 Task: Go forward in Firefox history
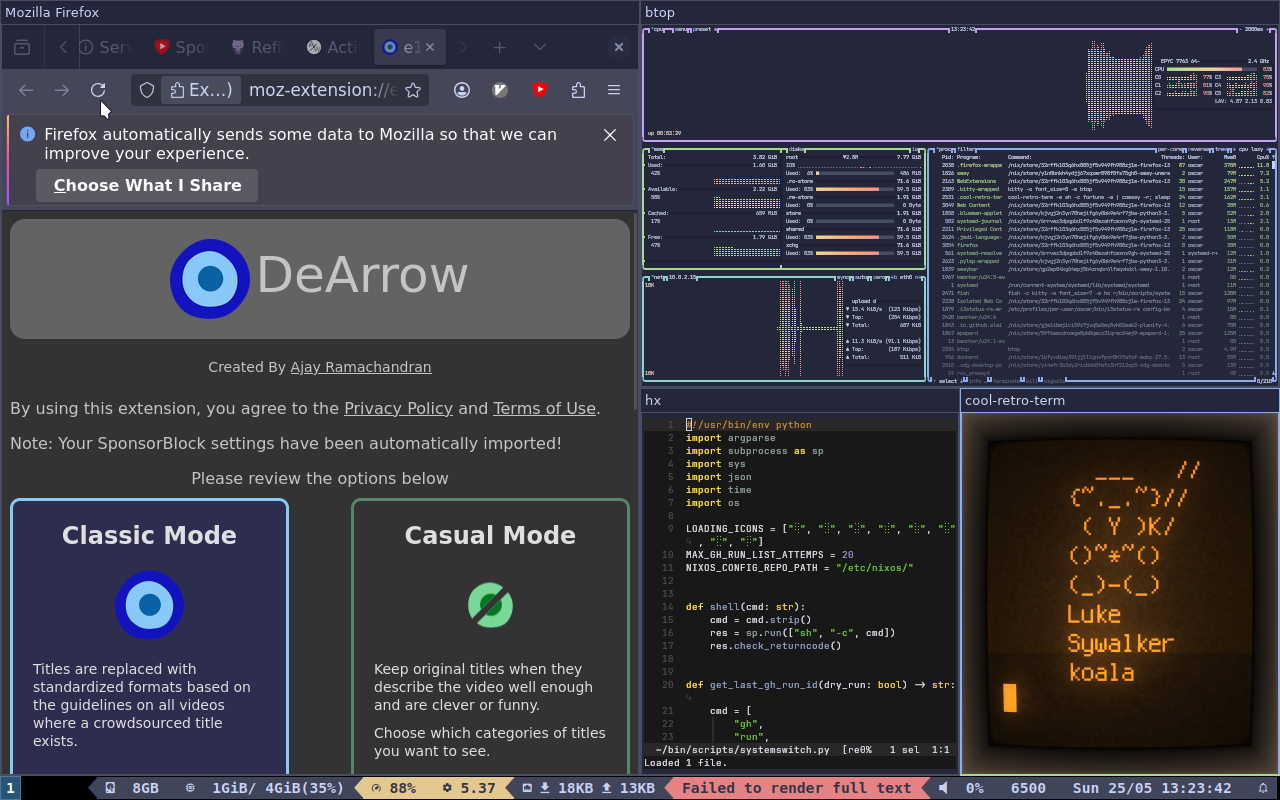click(x=62, y=90)
